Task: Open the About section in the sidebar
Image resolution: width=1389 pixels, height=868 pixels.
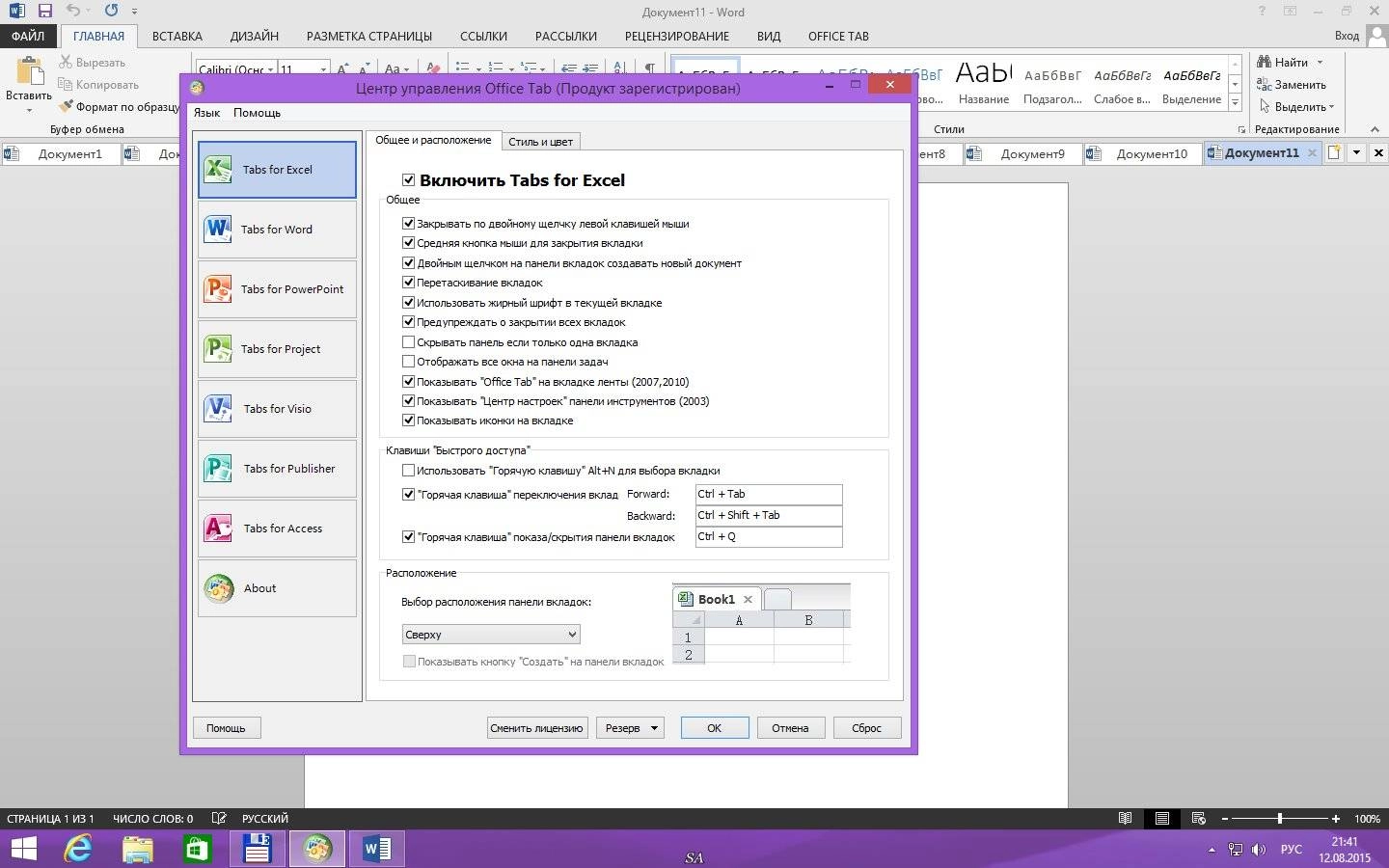Action: [277, 588]
